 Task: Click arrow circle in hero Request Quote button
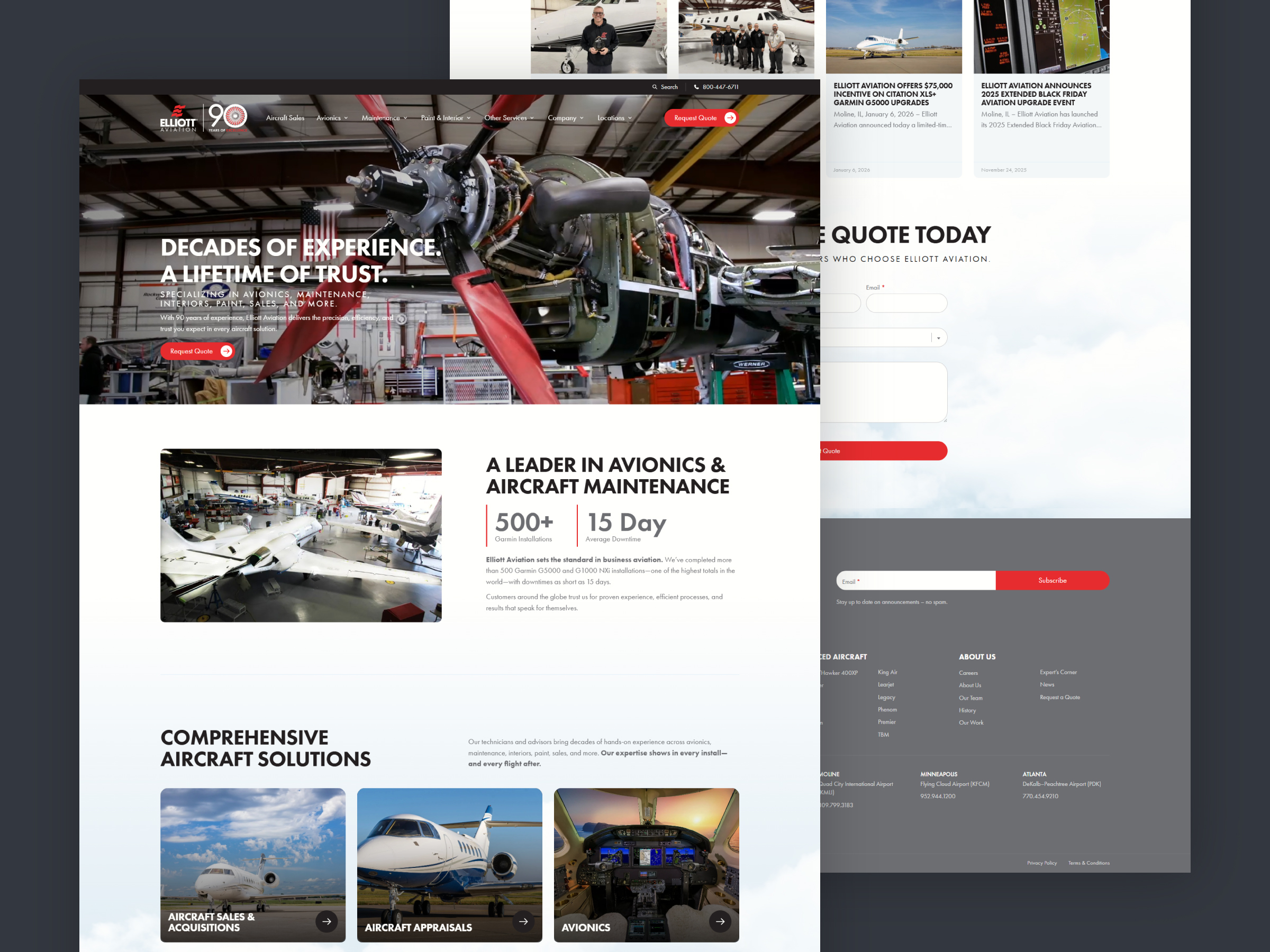[226, 351]
